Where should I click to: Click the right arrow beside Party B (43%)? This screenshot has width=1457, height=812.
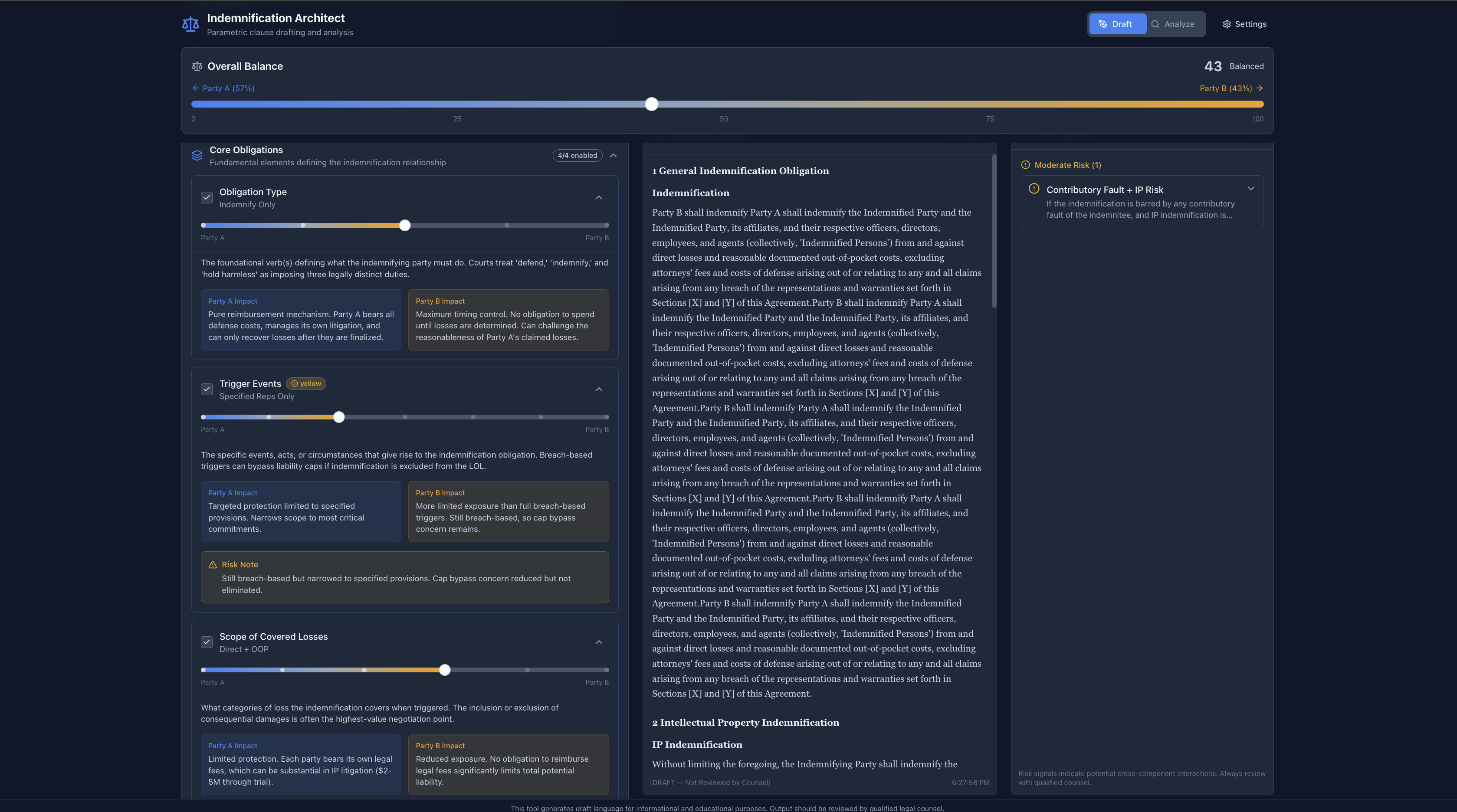1259,88
